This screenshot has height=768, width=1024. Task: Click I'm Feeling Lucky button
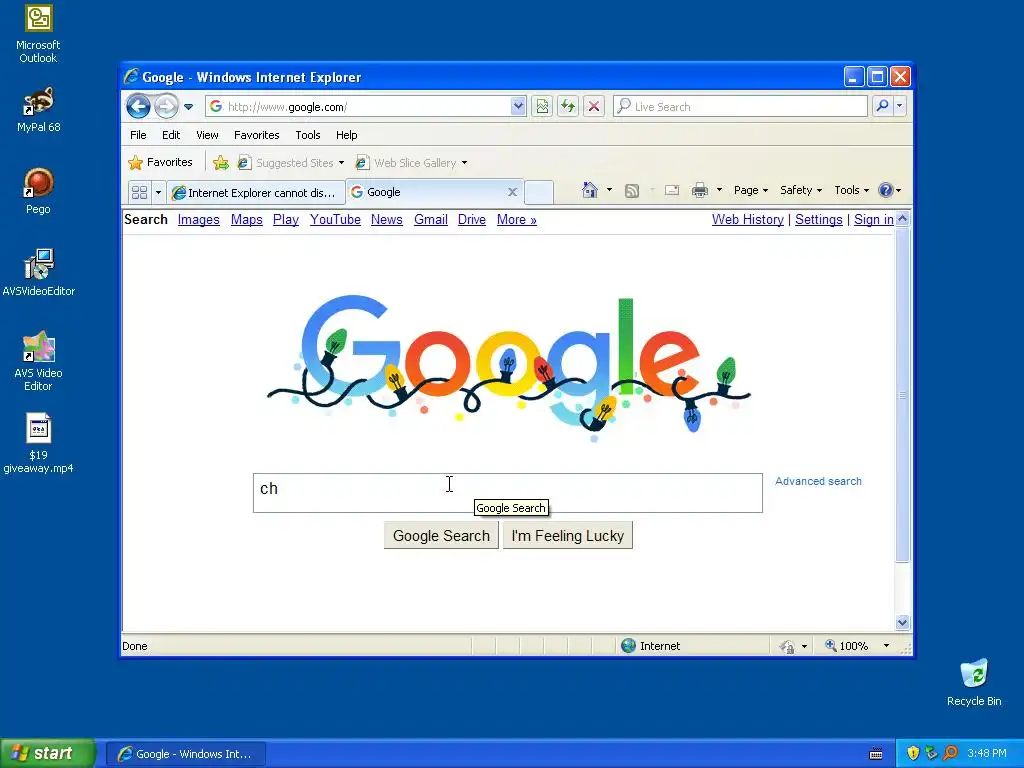point(568,536)
